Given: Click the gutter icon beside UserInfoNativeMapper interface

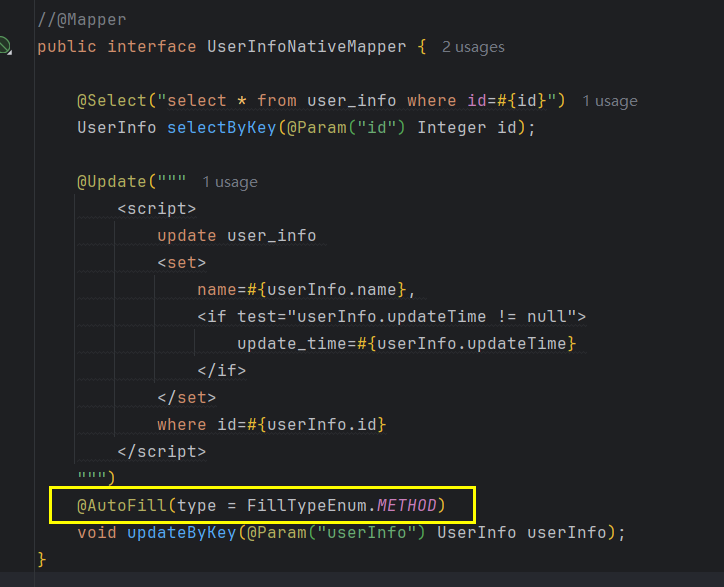Looking at the screenshot, I should [5, 46].
